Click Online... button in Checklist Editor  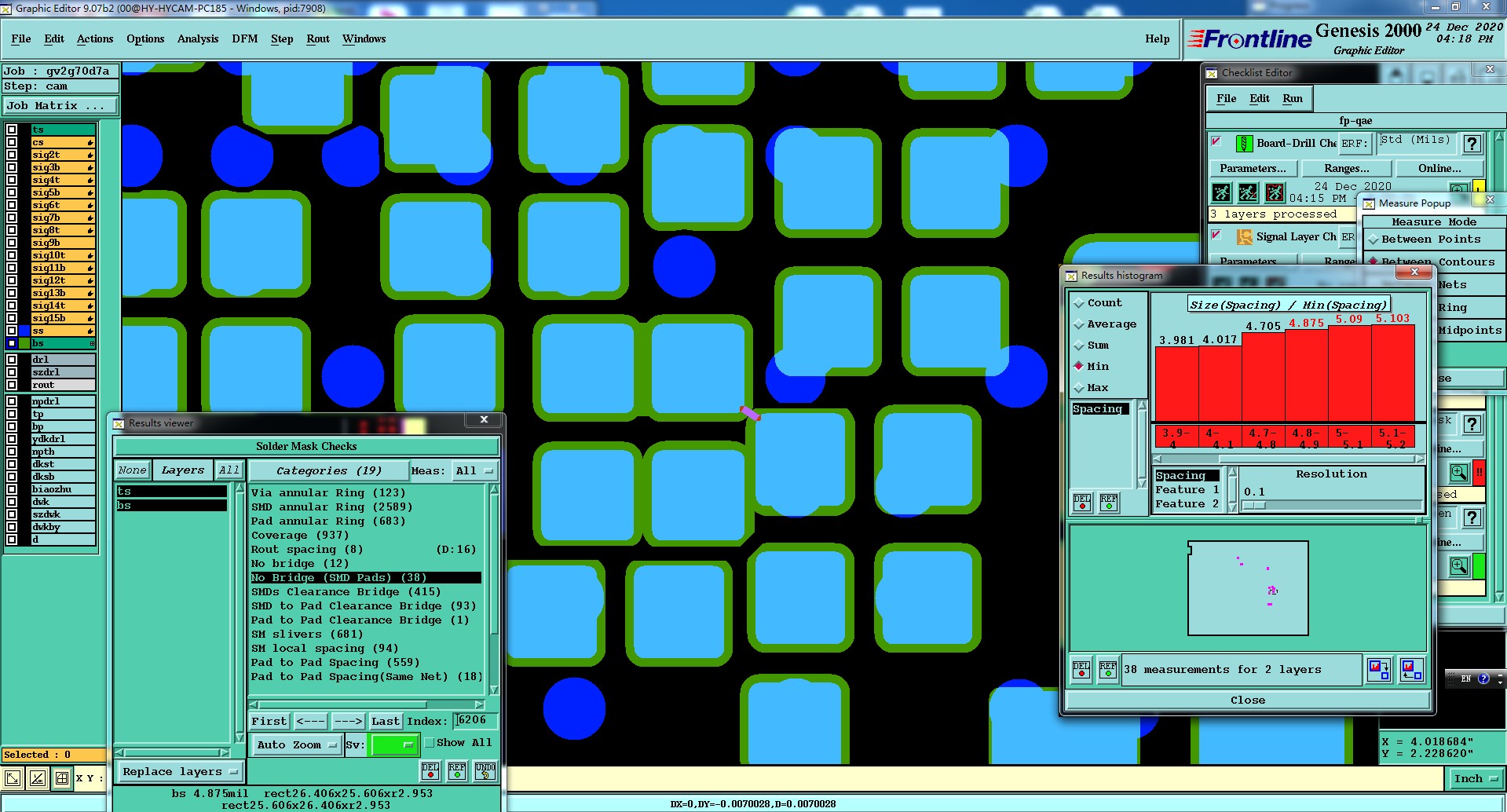point(1439,169)
